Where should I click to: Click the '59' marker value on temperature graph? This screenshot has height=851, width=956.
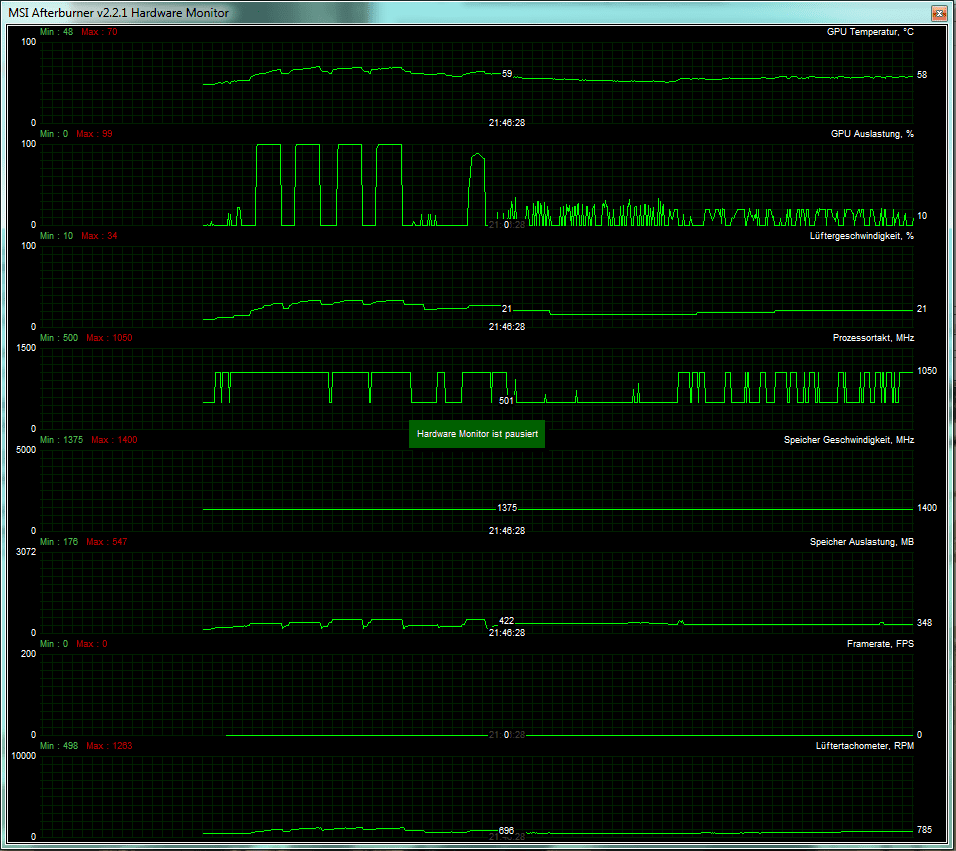(x=507, y=74)
